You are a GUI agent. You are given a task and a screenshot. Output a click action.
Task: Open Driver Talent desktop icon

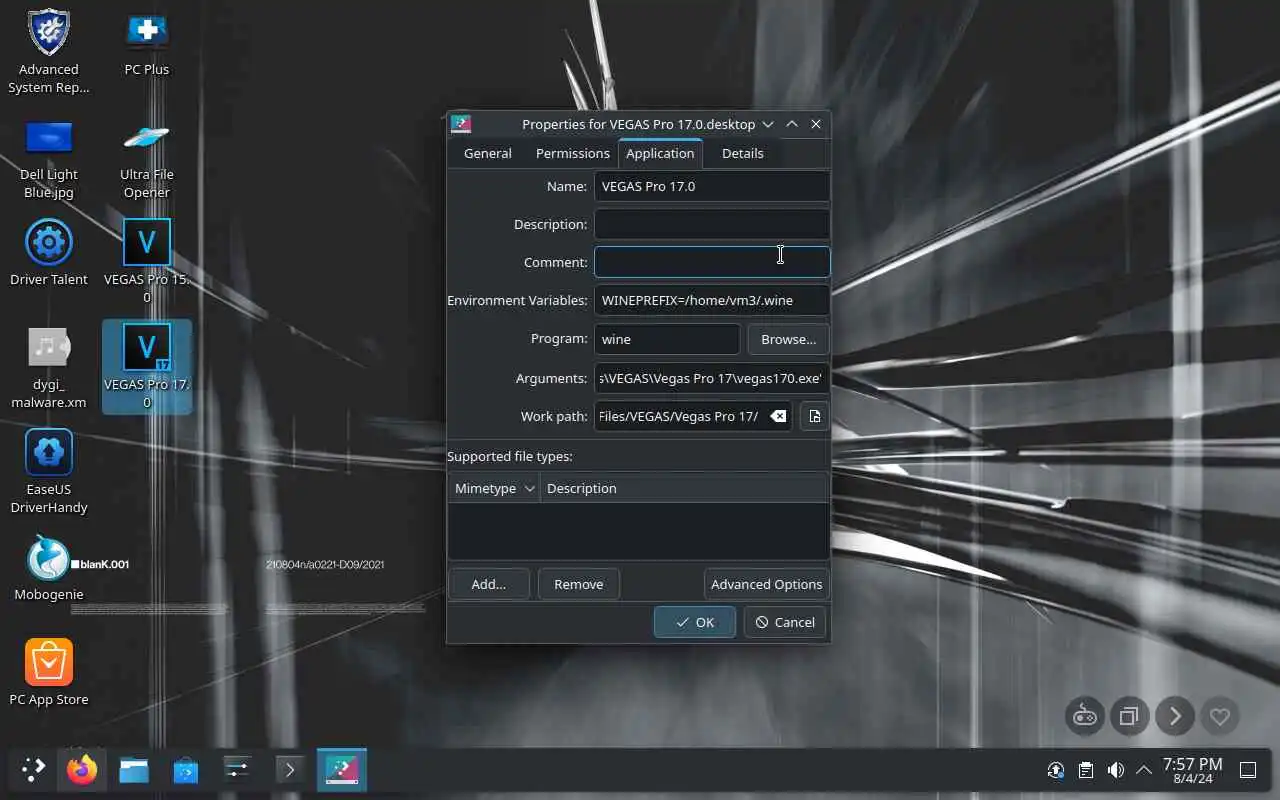48,252
